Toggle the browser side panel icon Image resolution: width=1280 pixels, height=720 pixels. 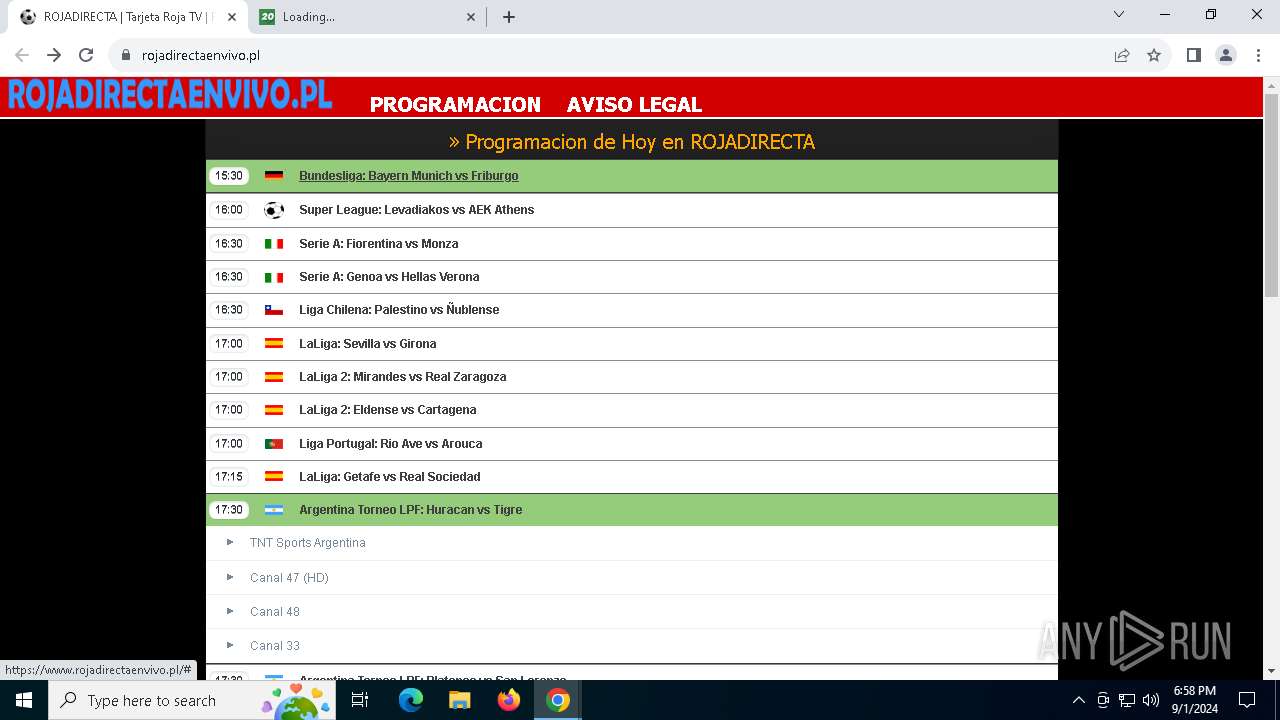pos(1193,55)
